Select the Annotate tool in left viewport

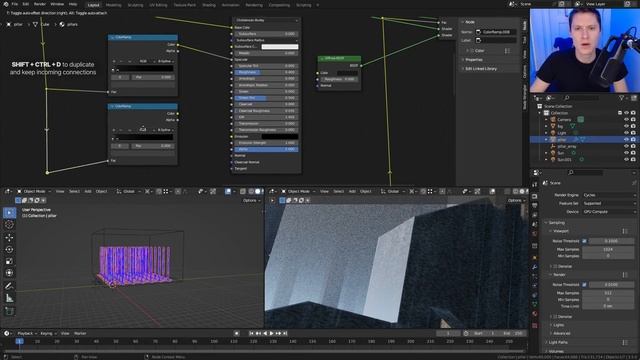coord(9,286)
